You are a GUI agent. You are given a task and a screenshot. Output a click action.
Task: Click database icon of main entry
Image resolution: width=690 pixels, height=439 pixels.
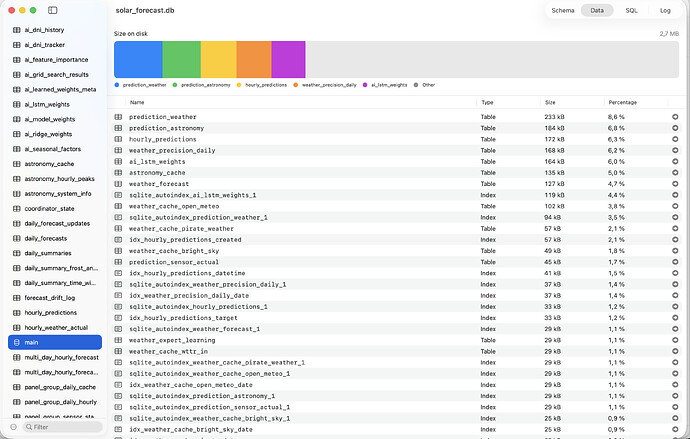(17, 342)
